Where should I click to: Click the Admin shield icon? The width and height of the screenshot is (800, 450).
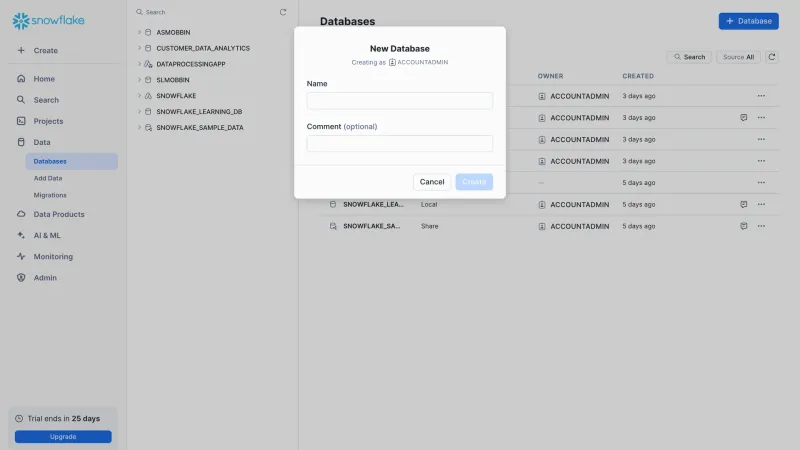(21, 278)
